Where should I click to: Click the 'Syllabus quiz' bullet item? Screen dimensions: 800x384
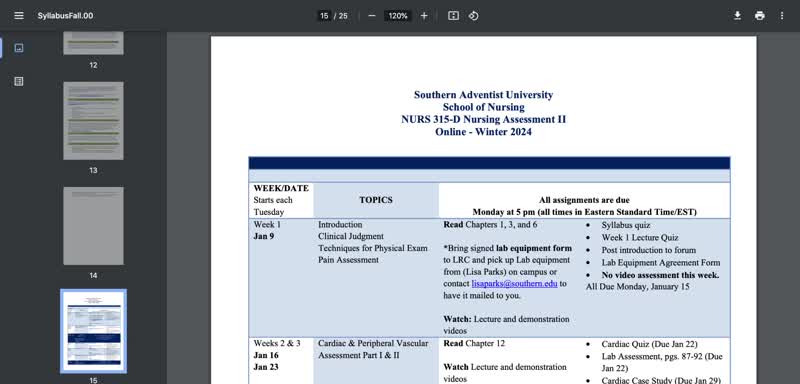pyautogui.click(x=626, y=225)
